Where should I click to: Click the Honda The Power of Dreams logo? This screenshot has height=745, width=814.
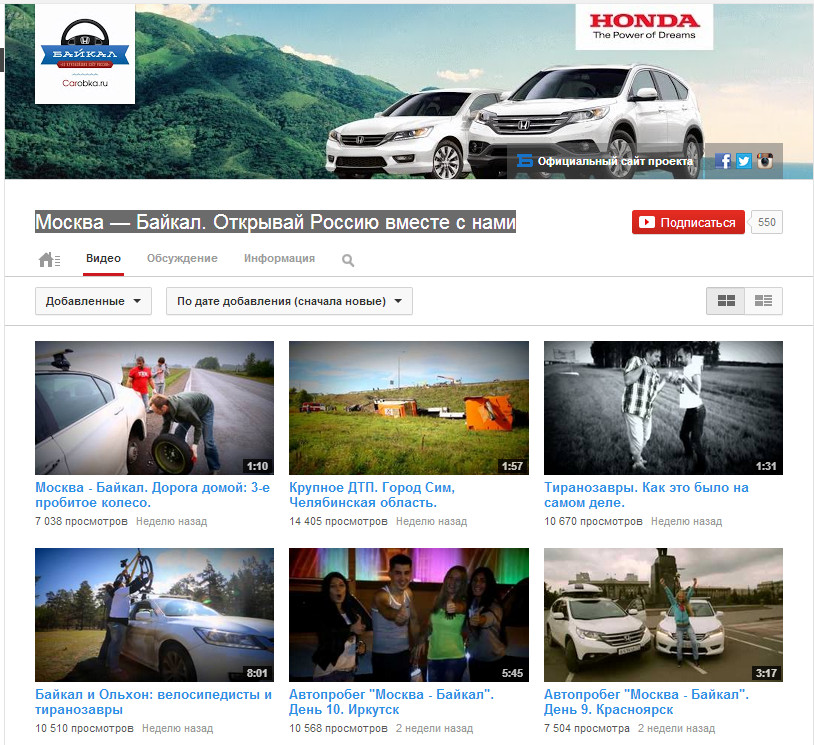644,27
